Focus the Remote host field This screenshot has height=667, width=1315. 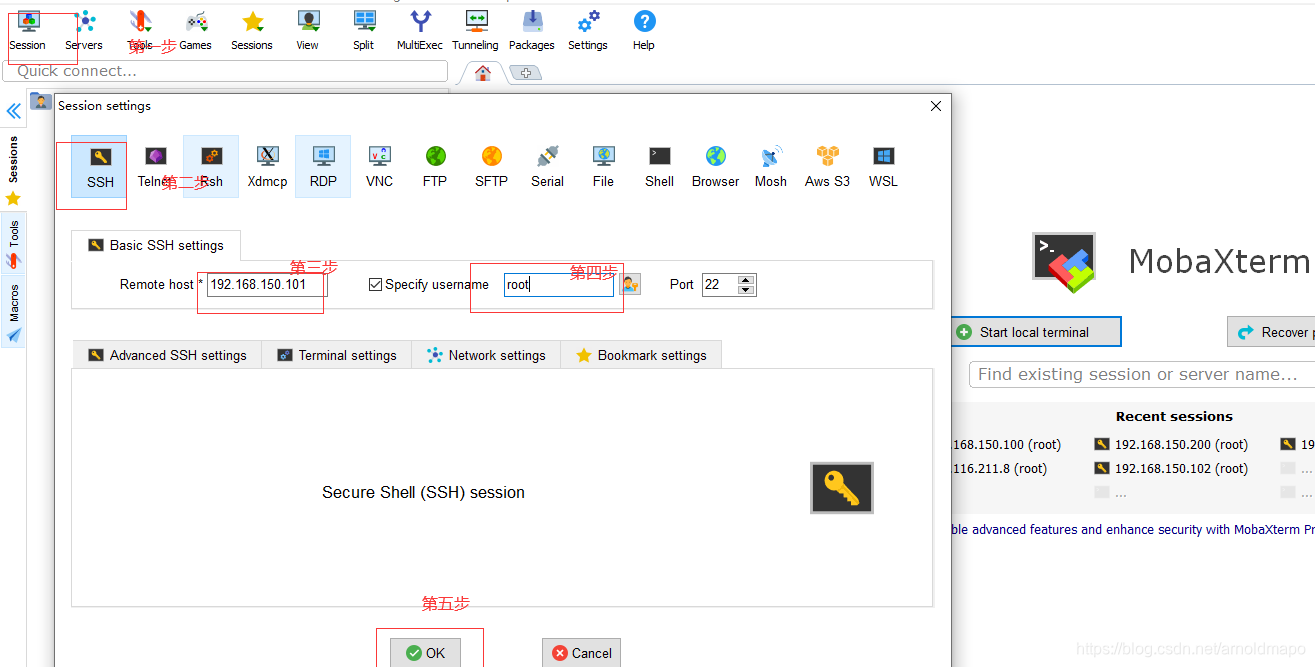[x=267, y=285]
